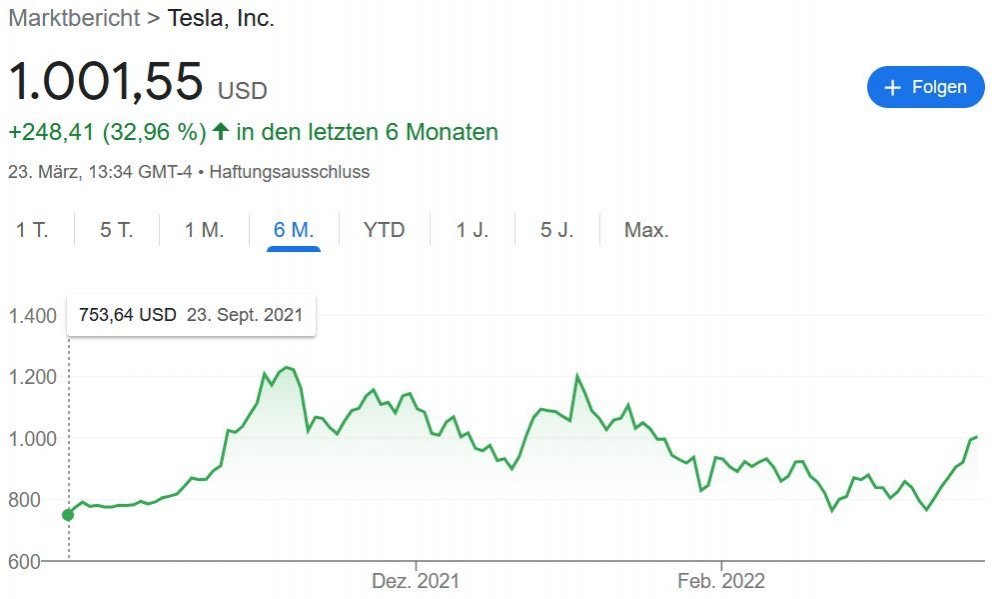
Task: Click the green start point dot on chart
Action: (x=68, y=514)
